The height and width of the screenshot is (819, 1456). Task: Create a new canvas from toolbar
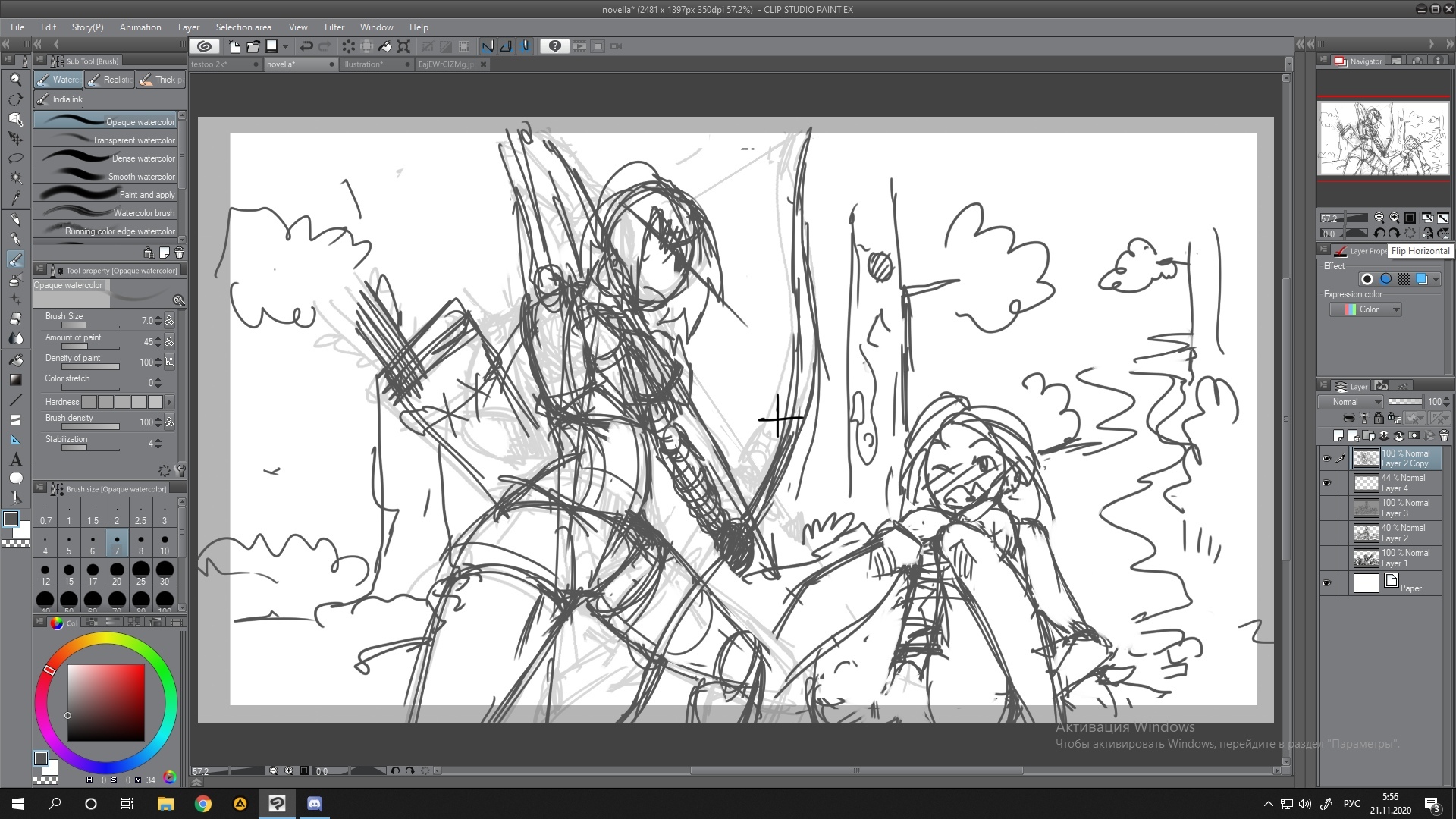(x=234, y=46)
